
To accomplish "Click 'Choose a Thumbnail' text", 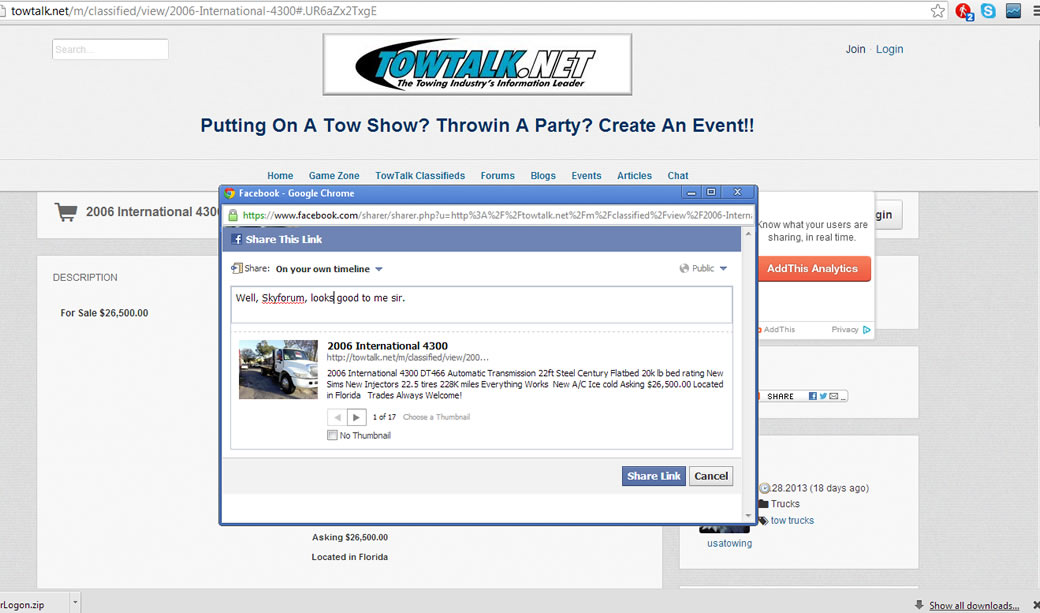I will (x=436, y=417).
